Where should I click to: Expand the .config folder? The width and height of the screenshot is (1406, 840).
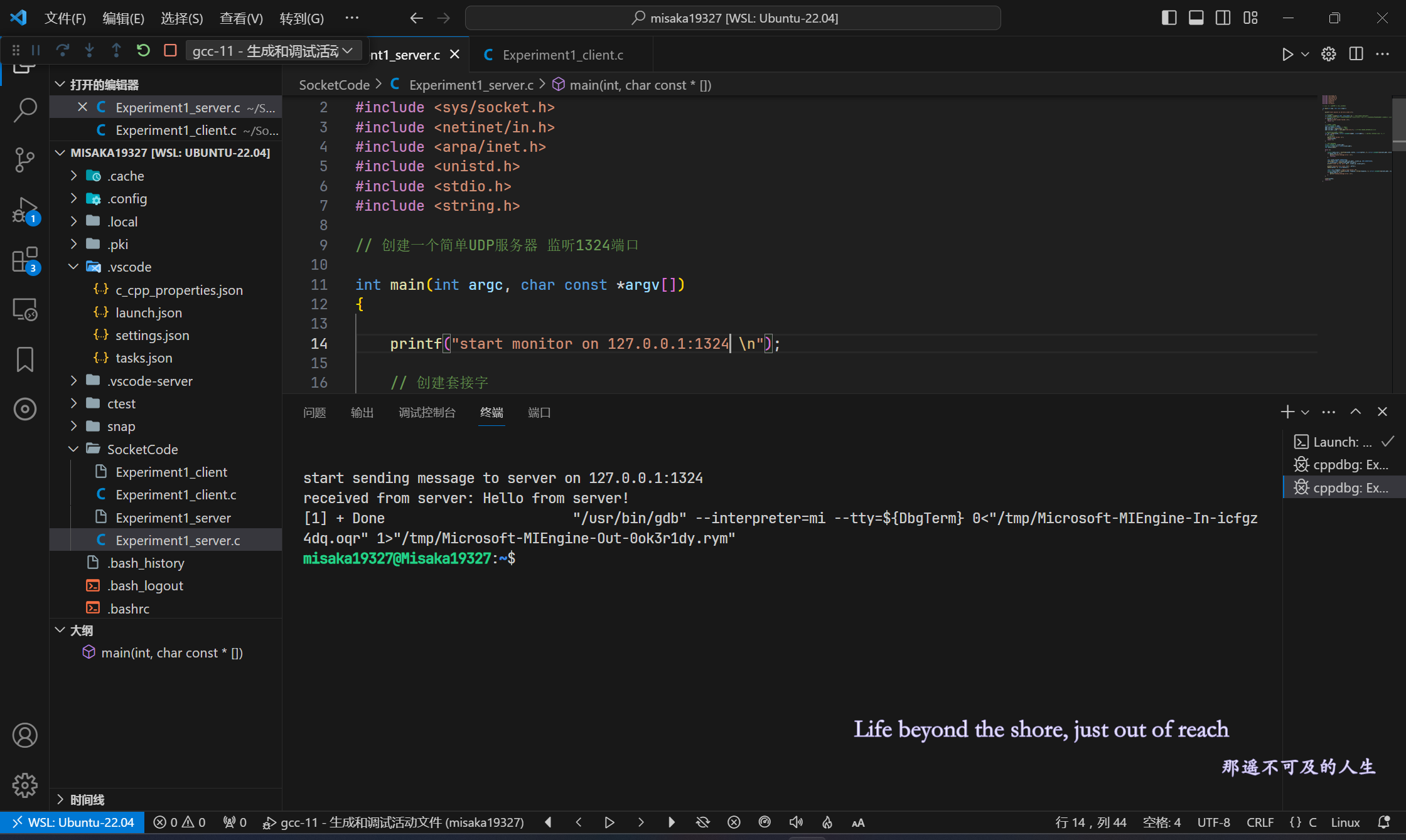pos(73,198)
